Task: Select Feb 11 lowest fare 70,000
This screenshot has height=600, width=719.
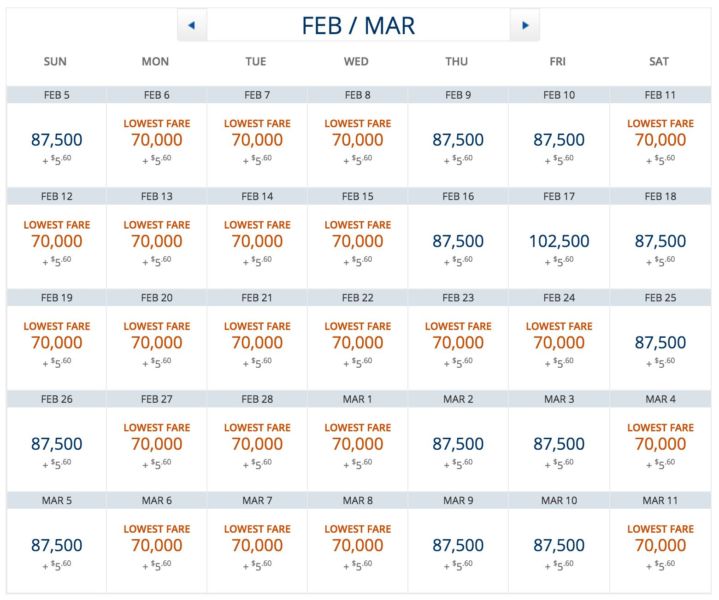Action: click(660, 141)
